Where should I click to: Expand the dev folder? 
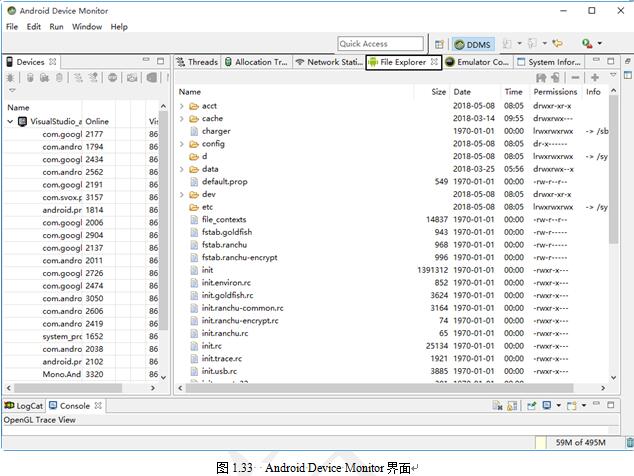(x=182, y=195)
